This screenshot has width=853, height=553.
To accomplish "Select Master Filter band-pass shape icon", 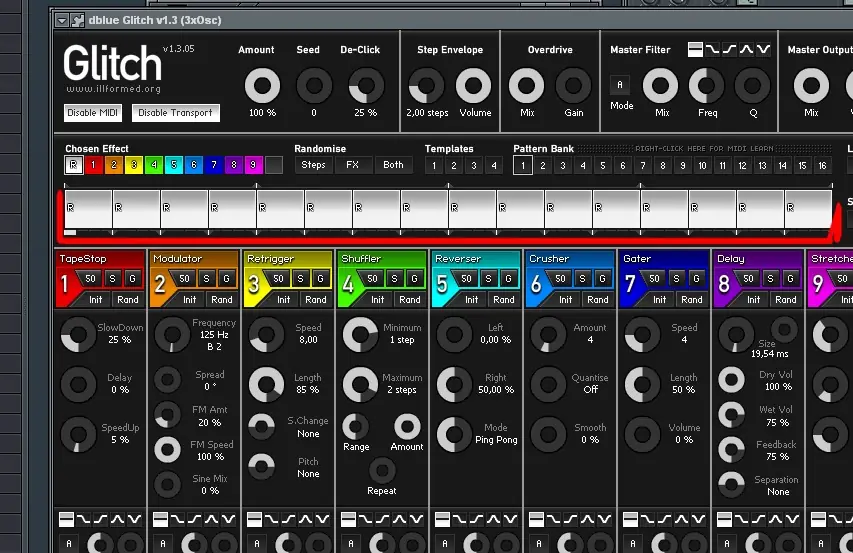I will tap(746, 49).
